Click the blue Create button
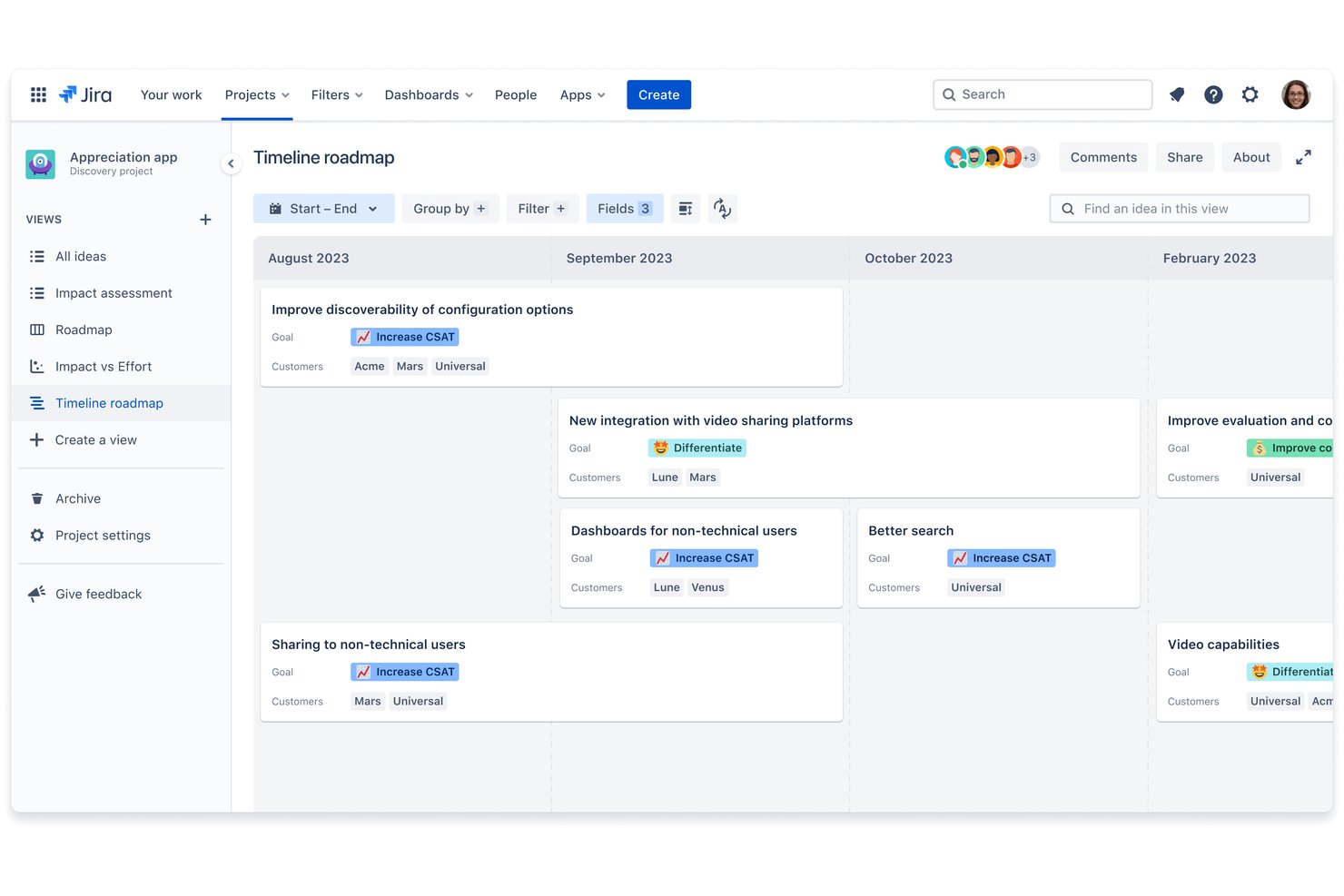The width and height of the screenshot is (1344, 896). pyautogui.click(x=658, y=94)
